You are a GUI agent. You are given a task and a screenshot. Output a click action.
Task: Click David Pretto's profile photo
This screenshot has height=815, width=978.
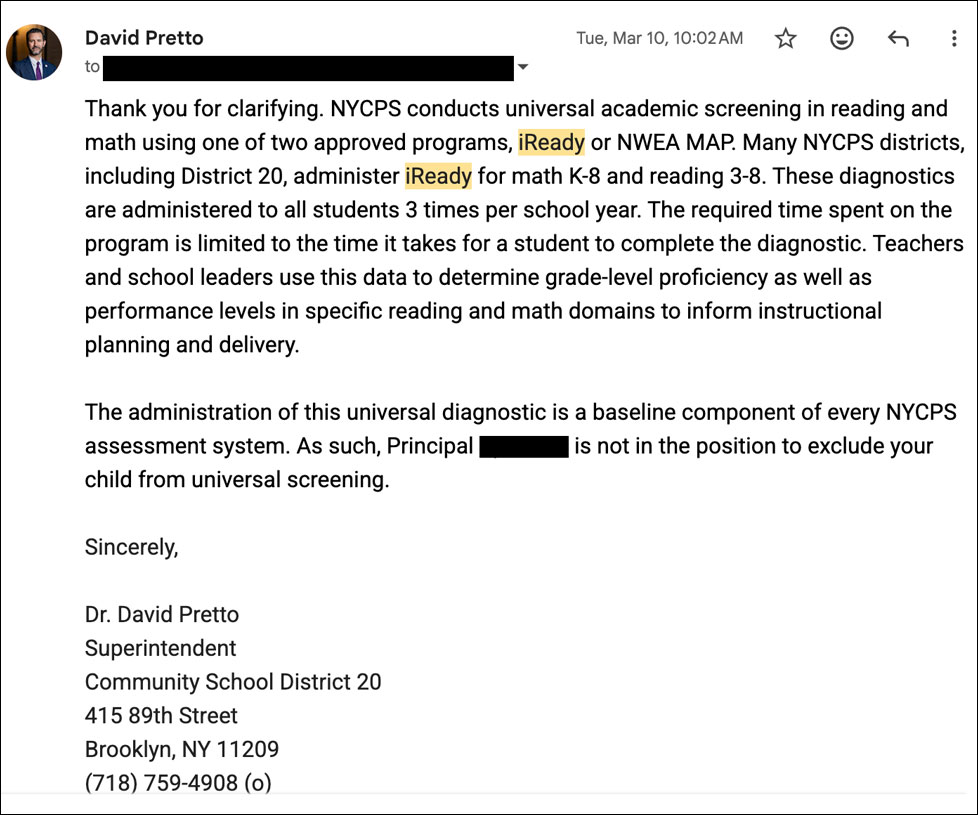pyautogui.click(x=35, y=52)
